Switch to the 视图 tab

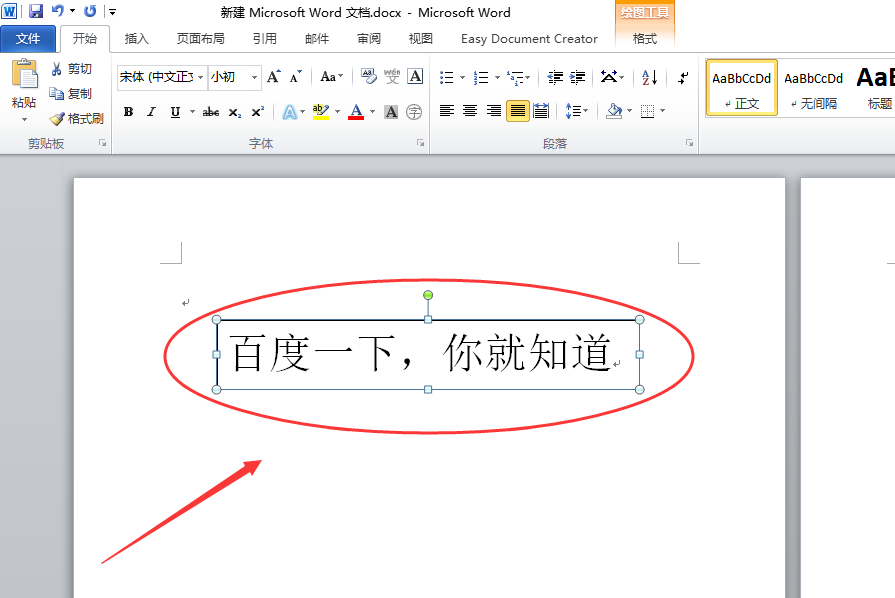pos(421,39)
